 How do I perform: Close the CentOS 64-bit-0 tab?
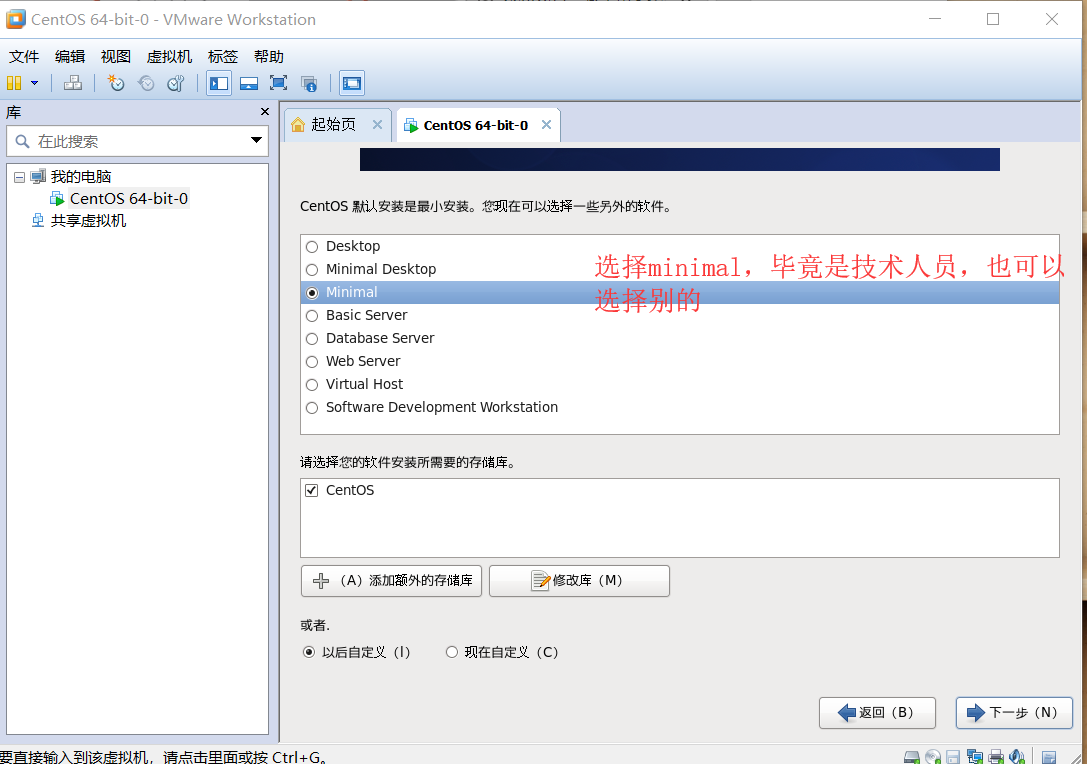tap(546, 125)
